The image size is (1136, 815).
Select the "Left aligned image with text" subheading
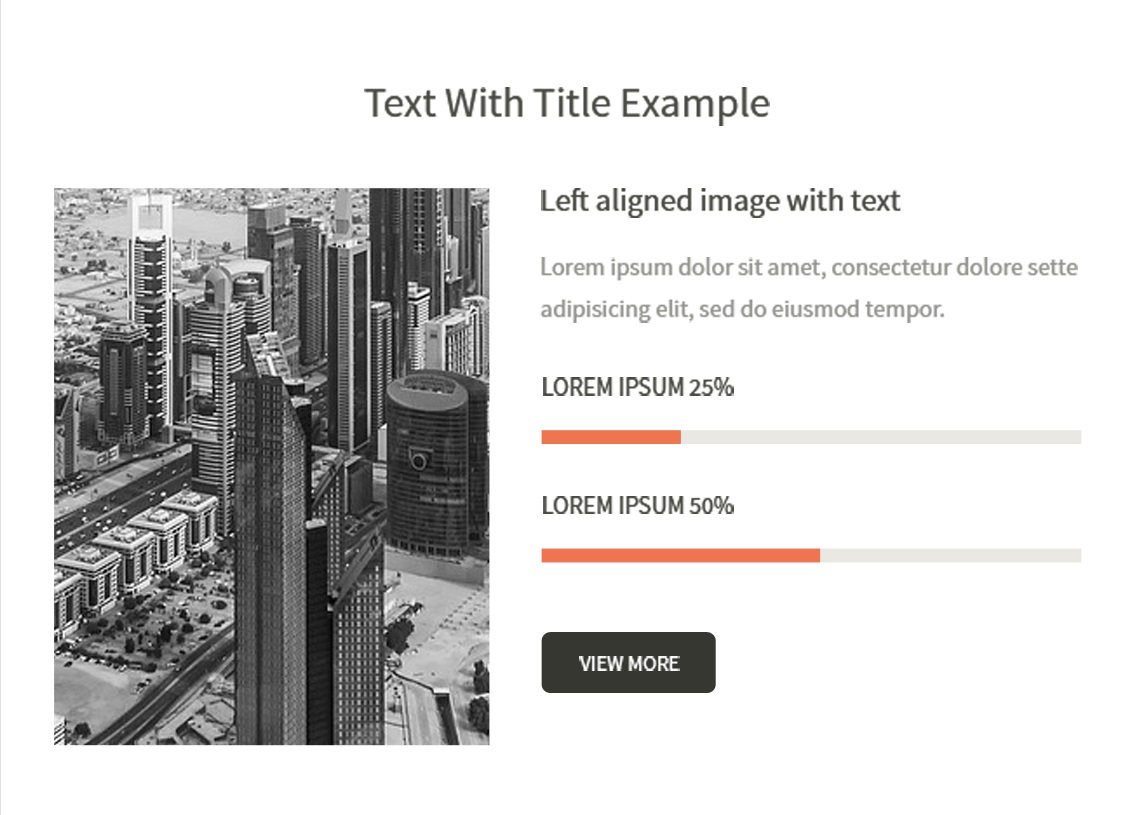tap(720, 201)
